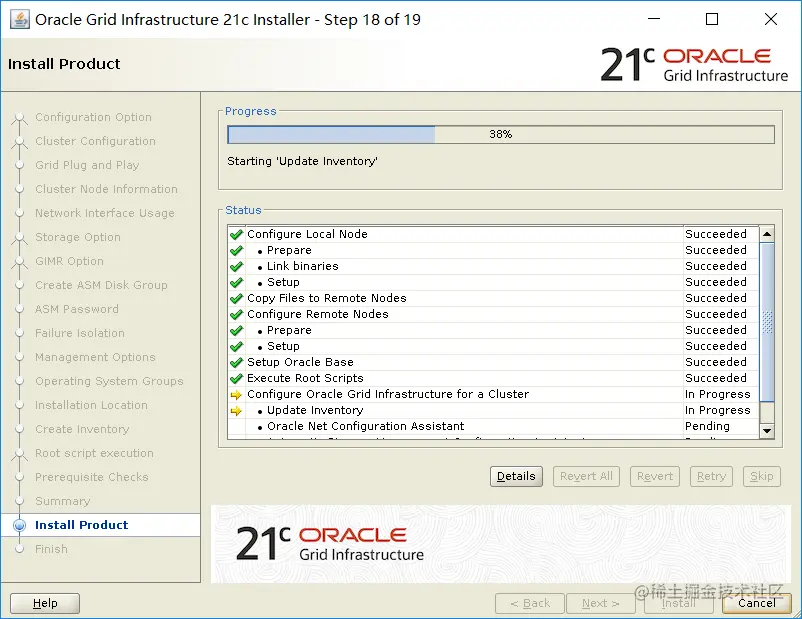Screen dimensions: 802x619
Task: Select Configuration Option step
Action: click(93, 117)
